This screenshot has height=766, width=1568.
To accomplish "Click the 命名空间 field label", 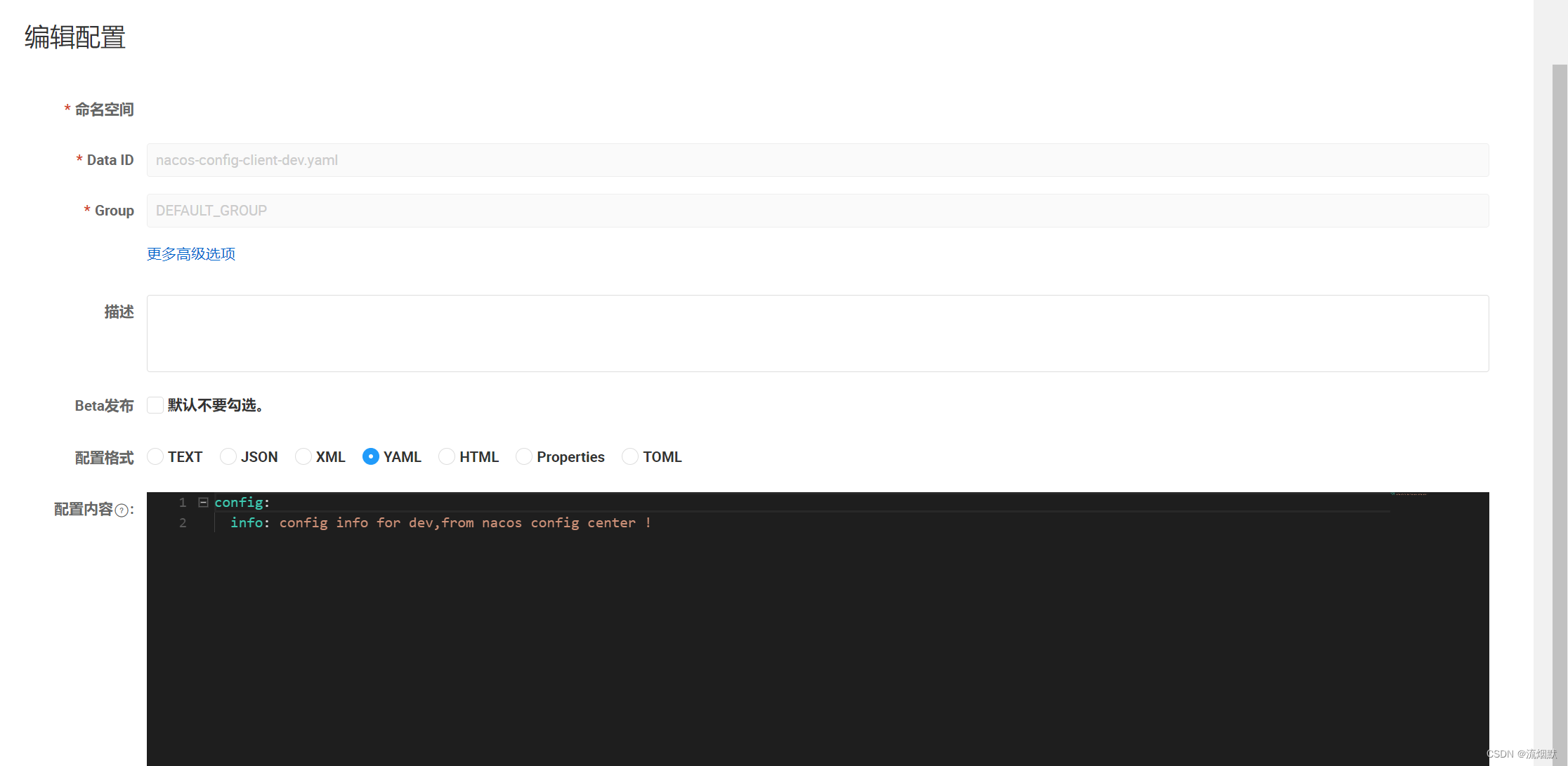I will (x=105, y=110).
